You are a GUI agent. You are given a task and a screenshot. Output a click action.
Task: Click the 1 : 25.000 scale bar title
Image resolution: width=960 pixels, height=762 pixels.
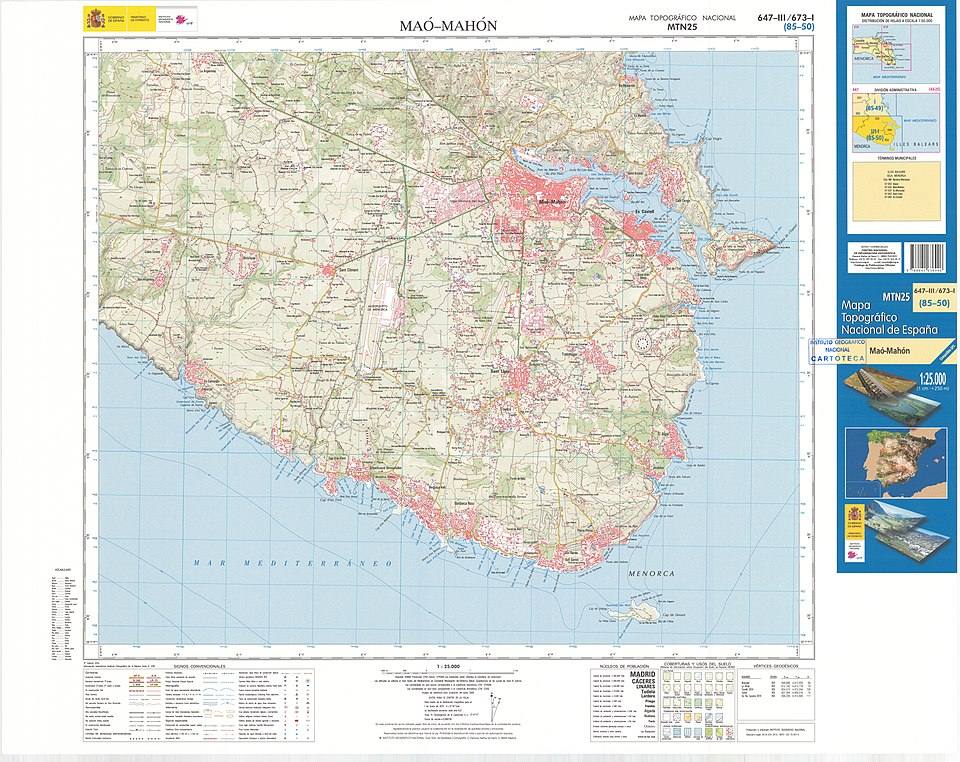click(449, 666)
